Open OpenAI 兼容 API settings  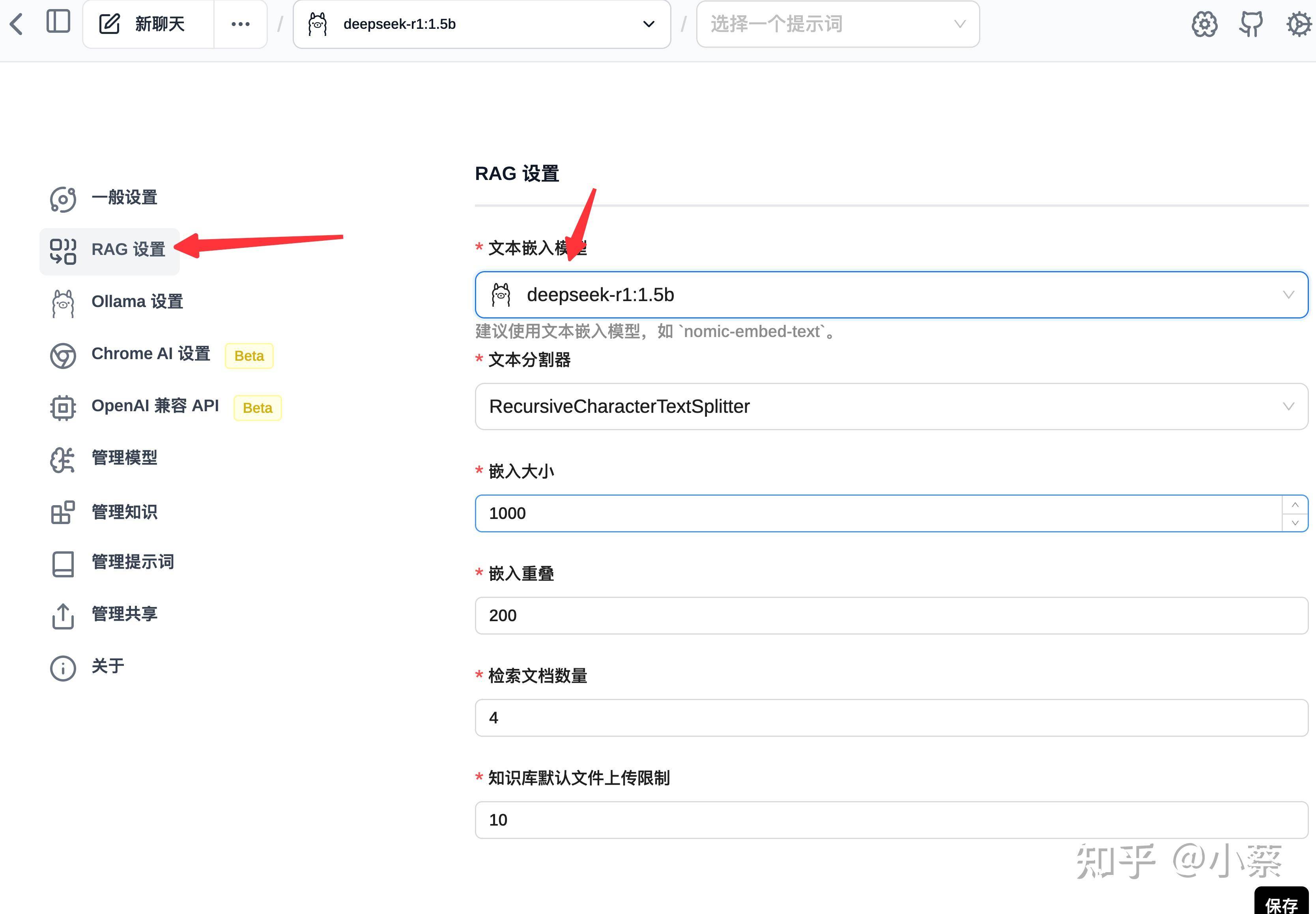(x=155, y=406)
